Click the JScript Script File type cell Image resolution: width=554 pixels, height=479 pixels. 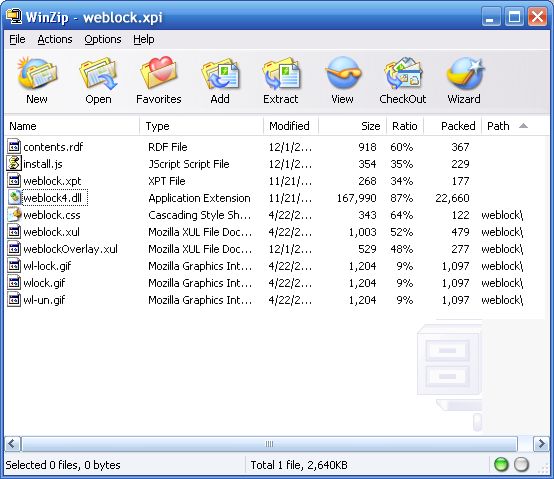coord(189,164)
